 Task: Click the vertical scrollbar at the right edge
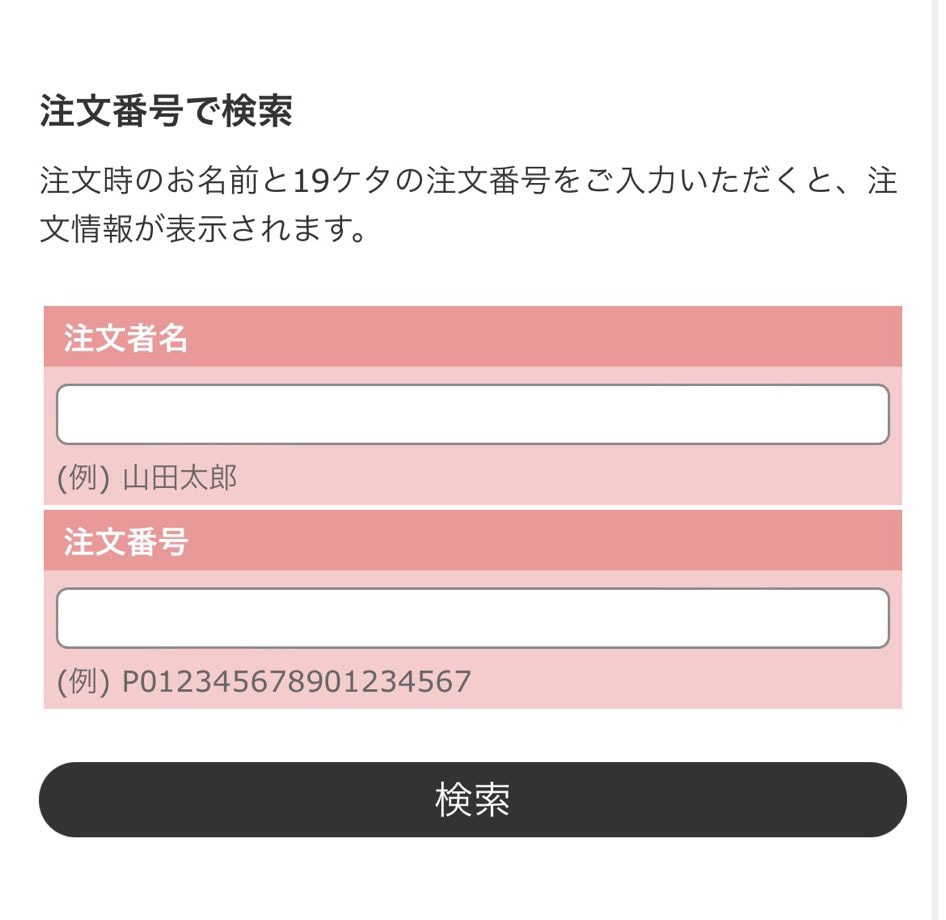(939, 460)
